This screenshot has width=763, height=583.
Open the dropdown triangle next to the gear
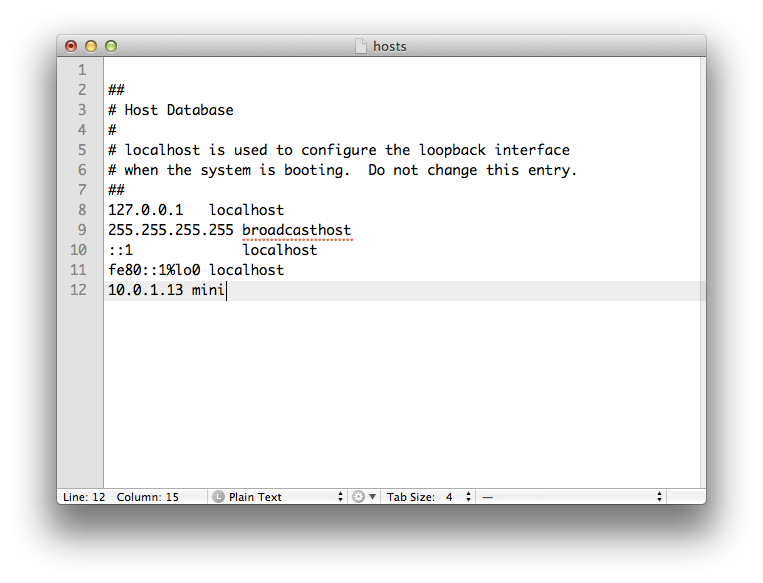tap(372, 497)
